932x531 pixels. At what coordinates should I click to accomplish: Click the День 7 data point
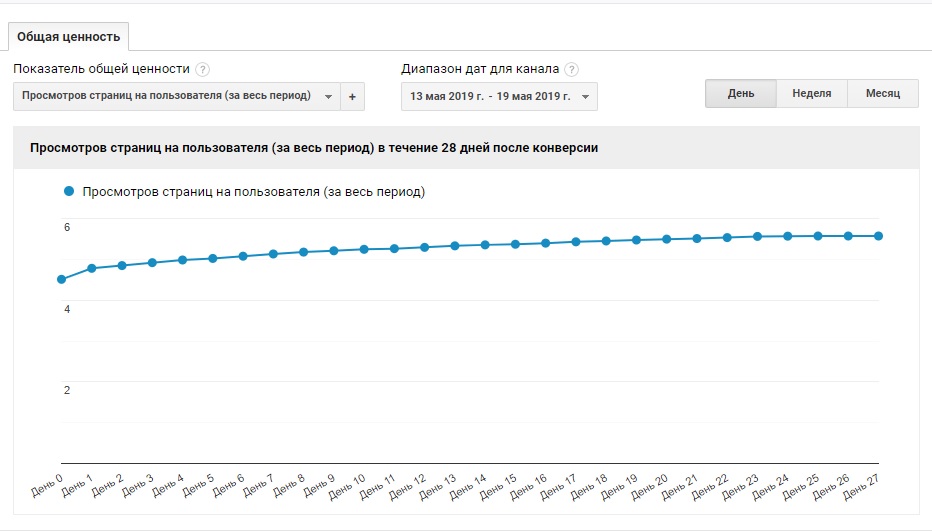pos(273,254)
